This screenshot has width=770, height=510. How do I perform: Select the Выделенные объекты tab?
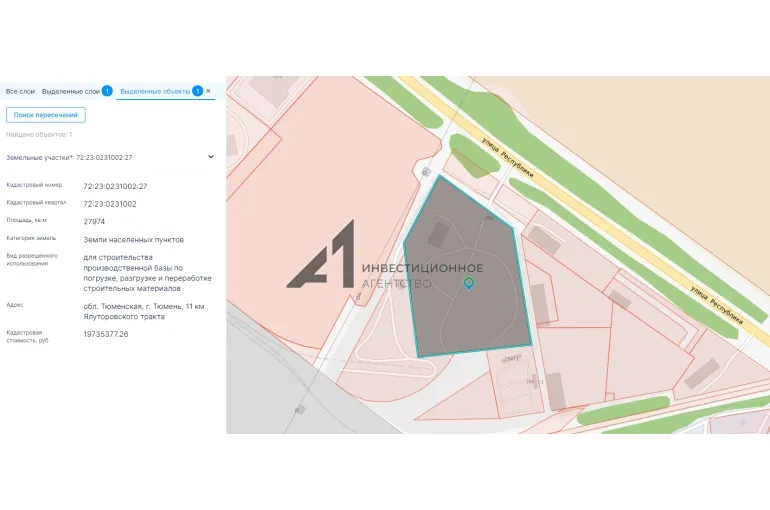[154, 91]
